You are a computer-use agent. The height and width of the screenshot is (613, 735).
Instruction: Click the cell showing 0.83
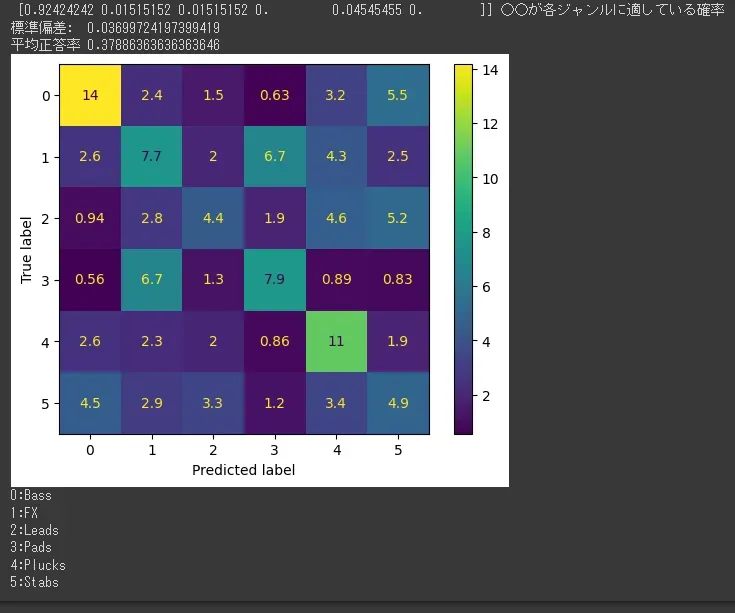pyautogui.click(x=398, y=280)
